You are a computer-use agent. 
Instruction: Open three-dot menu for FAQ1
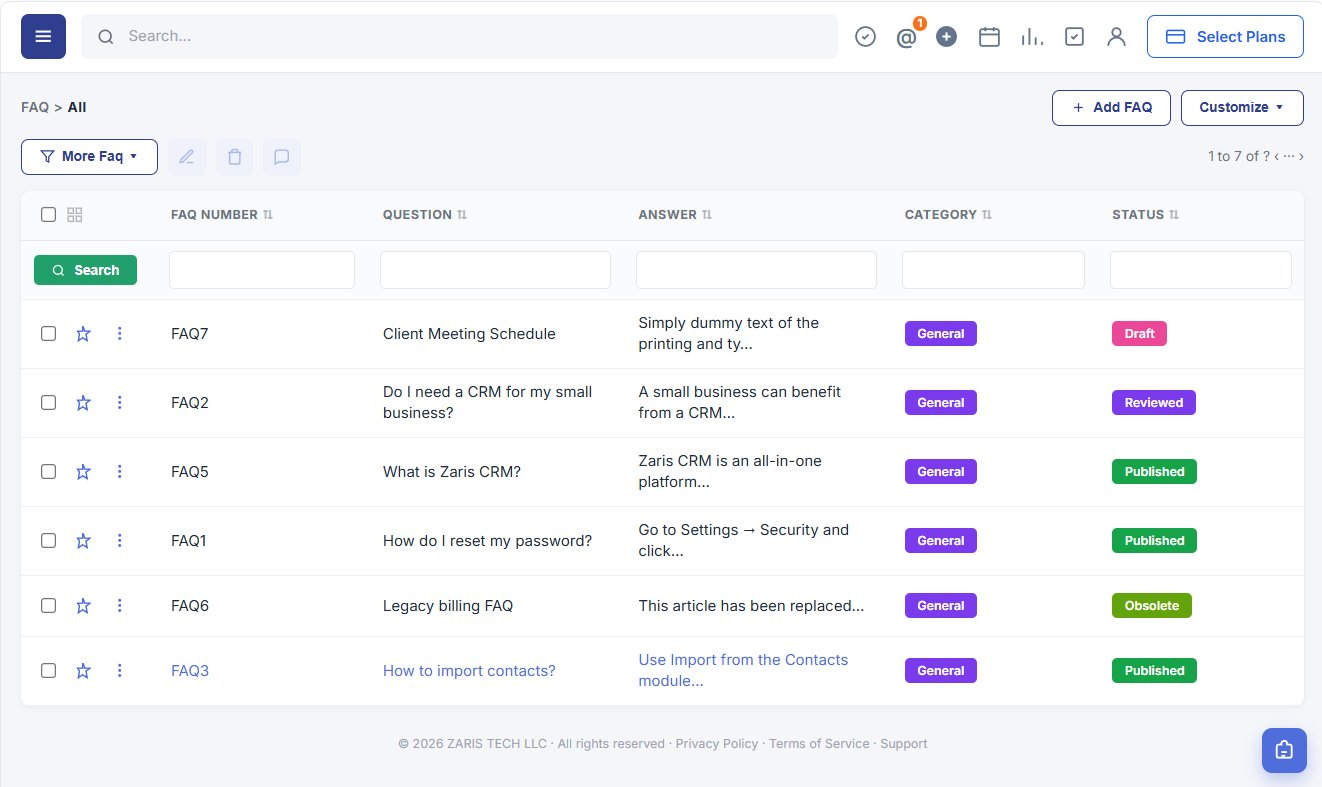pyautogui.click(x=119, y=541)
